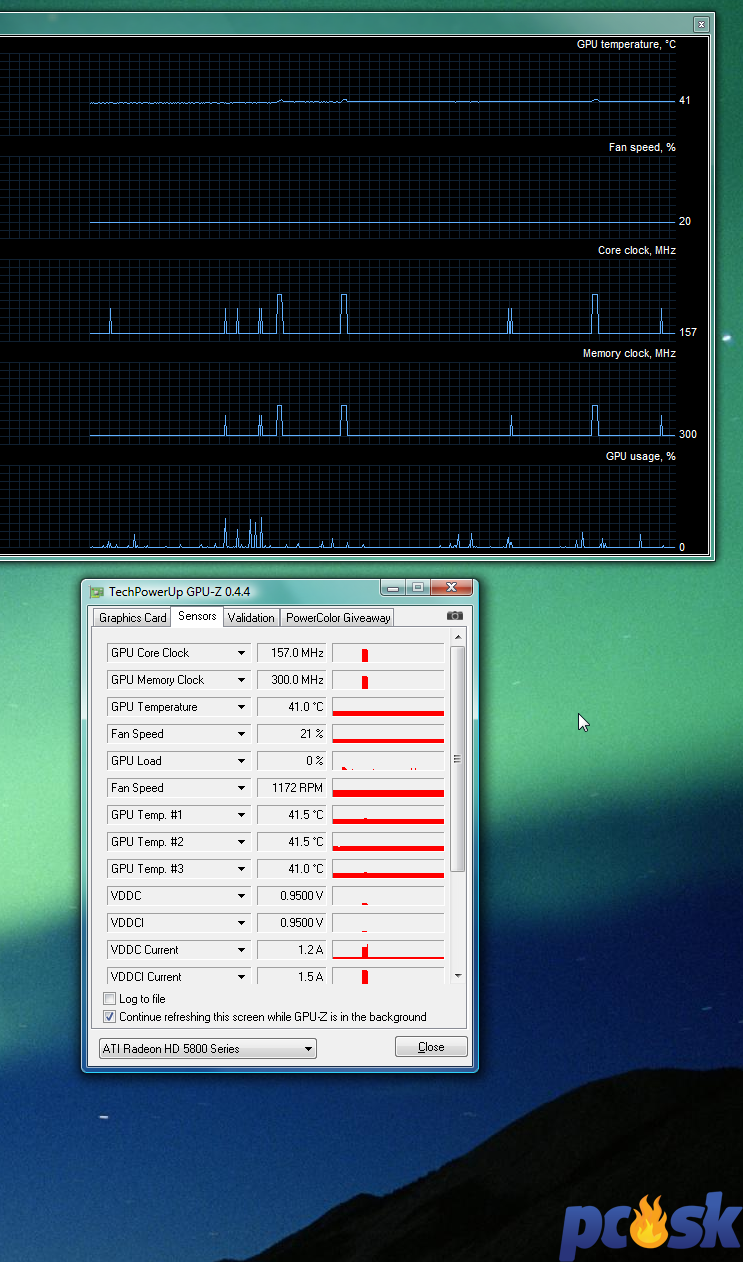Switch to the Graphics Card tab
The height and width of the screenshot is (1262, 743).
(132, 618)
